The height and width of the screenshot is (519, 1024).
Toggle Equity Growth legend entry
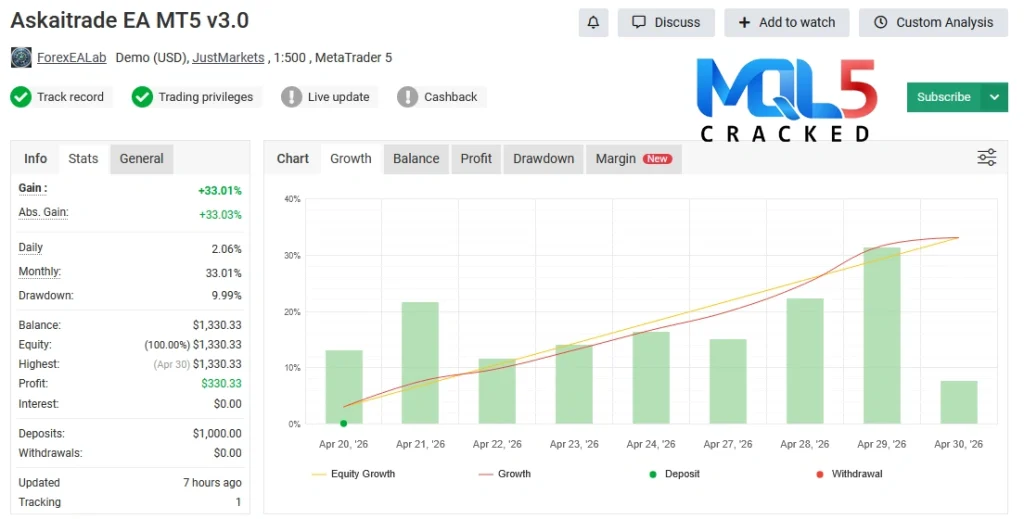[354, 474]
